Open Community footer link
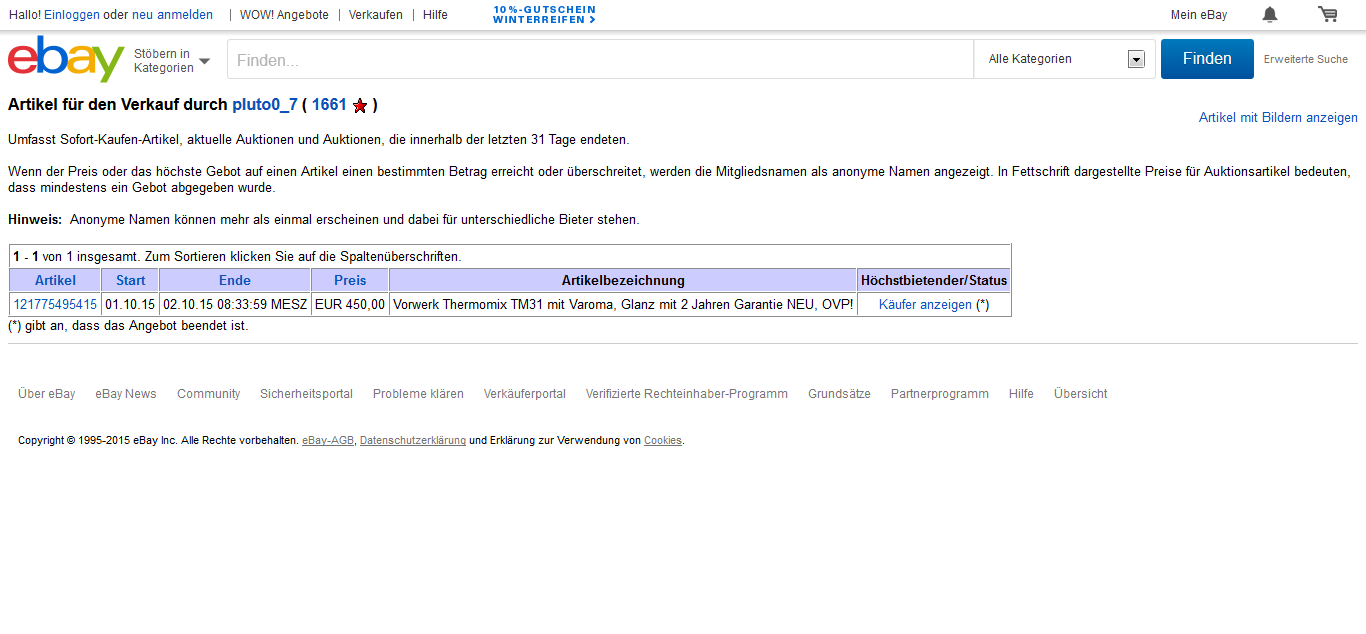This screenshot has width=1366, height=634. click(209, 394)
